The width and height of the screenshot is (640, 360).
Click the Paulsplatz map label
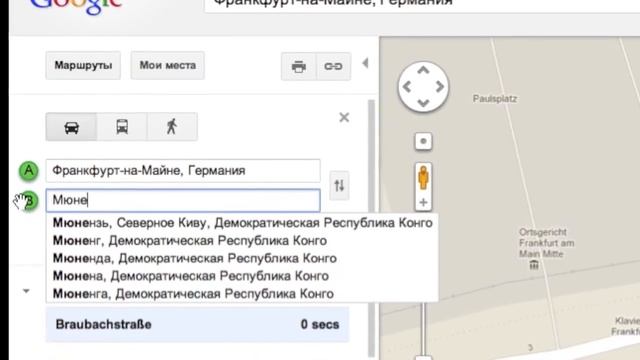495,99
